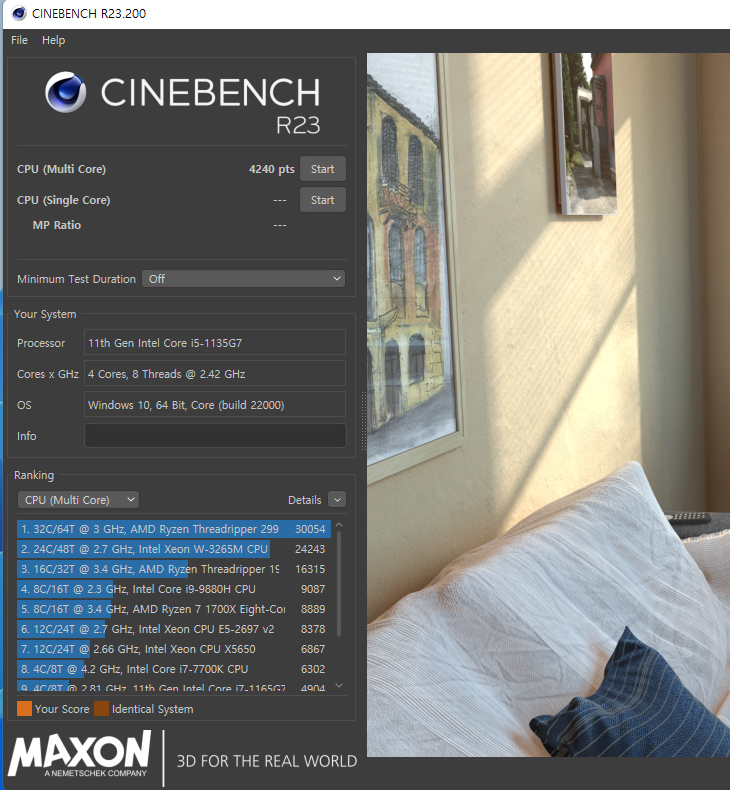Click the ranking list scroll down arrow
730x790 pixels.
pyautogui.click(x=339, y=685)
